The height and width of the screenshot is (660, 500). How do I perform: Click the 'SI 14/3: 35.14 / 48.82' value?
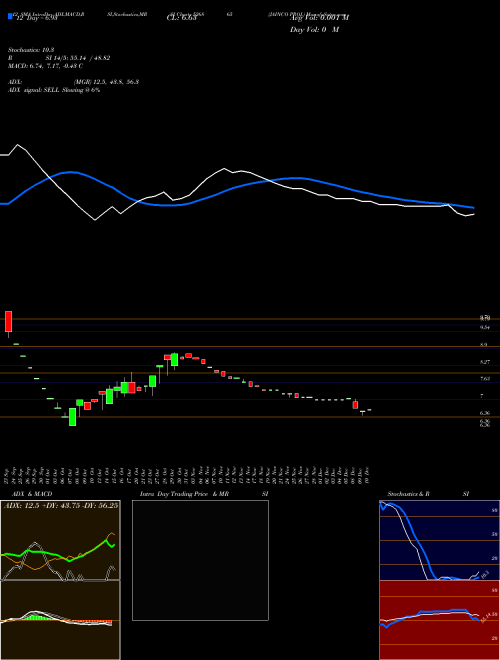pos(78,58)
